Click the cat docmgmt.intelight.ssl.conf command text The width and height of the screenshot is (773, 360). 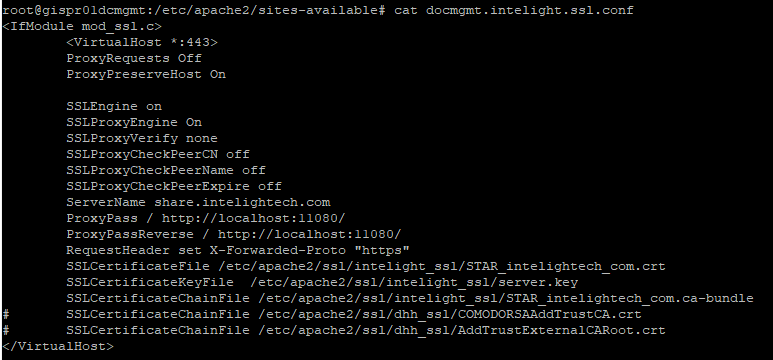pyautogui.click(x=514, y=10)
